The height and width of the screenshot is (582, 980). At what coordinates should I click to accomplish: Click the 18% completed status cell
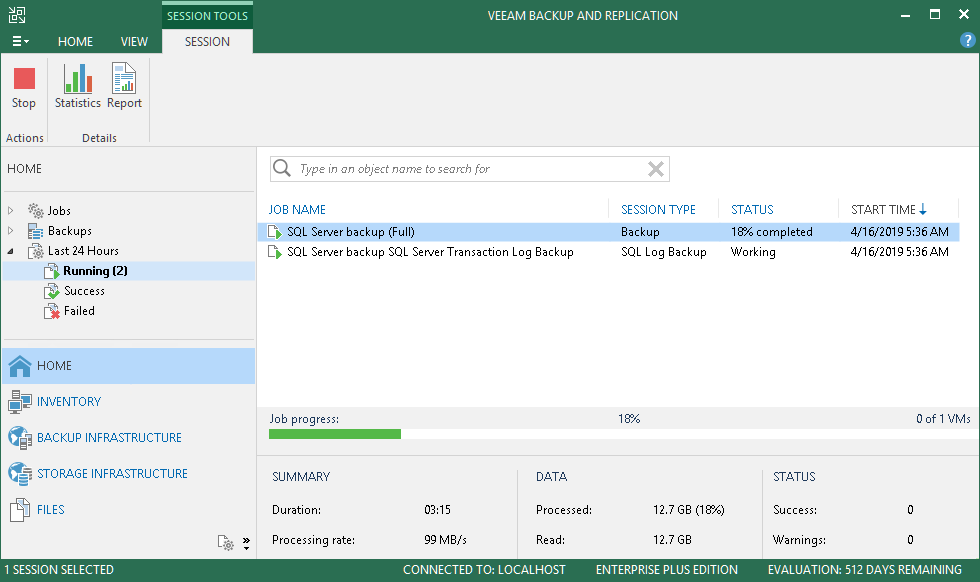[772, 232]
